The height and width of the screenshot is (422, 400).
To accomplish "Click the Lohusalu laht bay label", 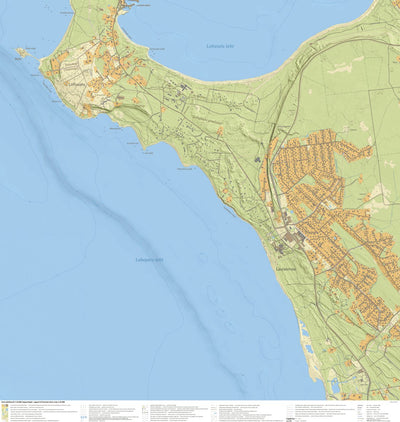I will 220,46.
